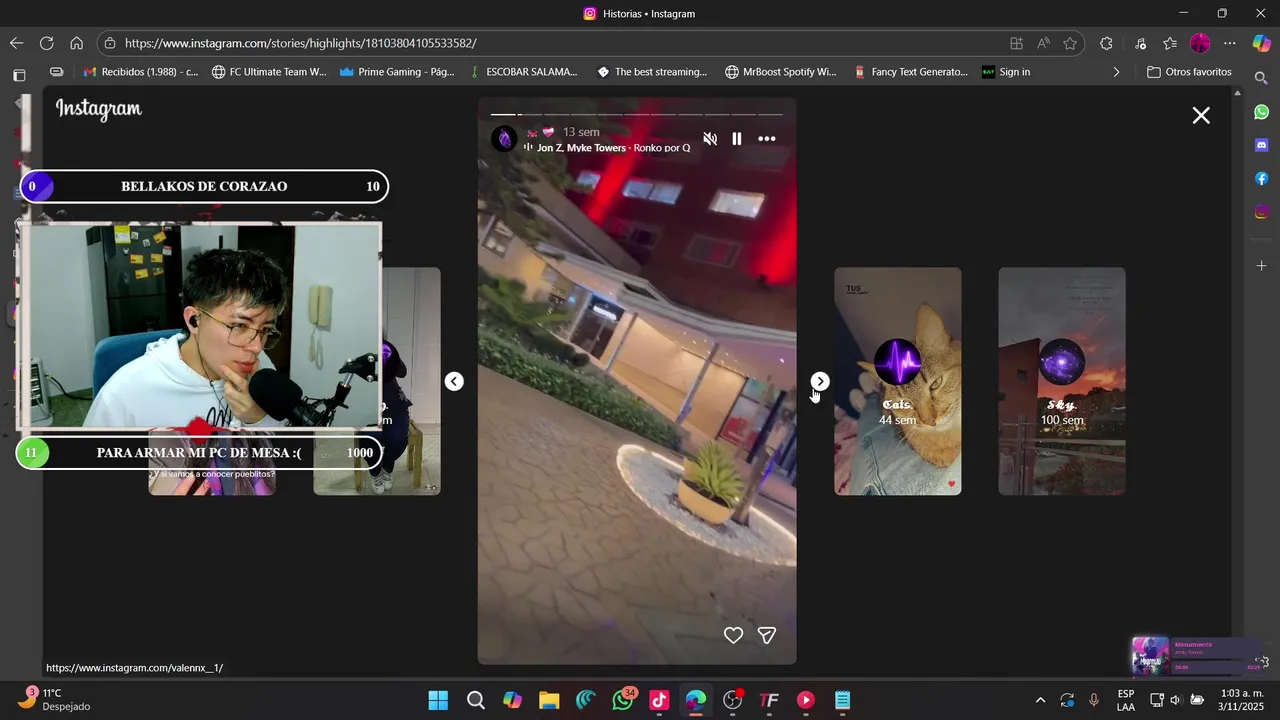This screenshot has width=1280, height=720.
Task: Unmute the story audio
Action: tap(710, 139)
